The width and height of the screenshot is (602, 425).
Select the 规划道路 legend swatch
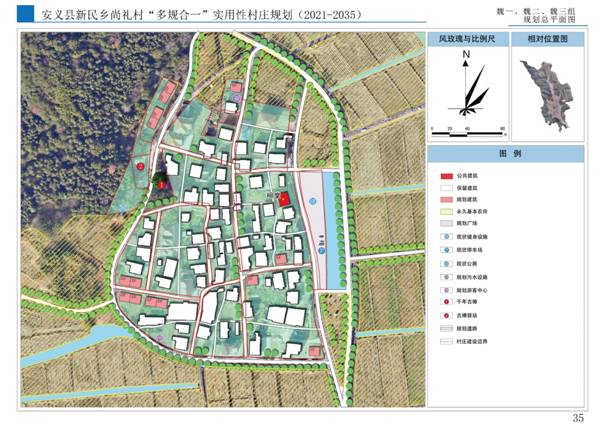click(447, 329)
